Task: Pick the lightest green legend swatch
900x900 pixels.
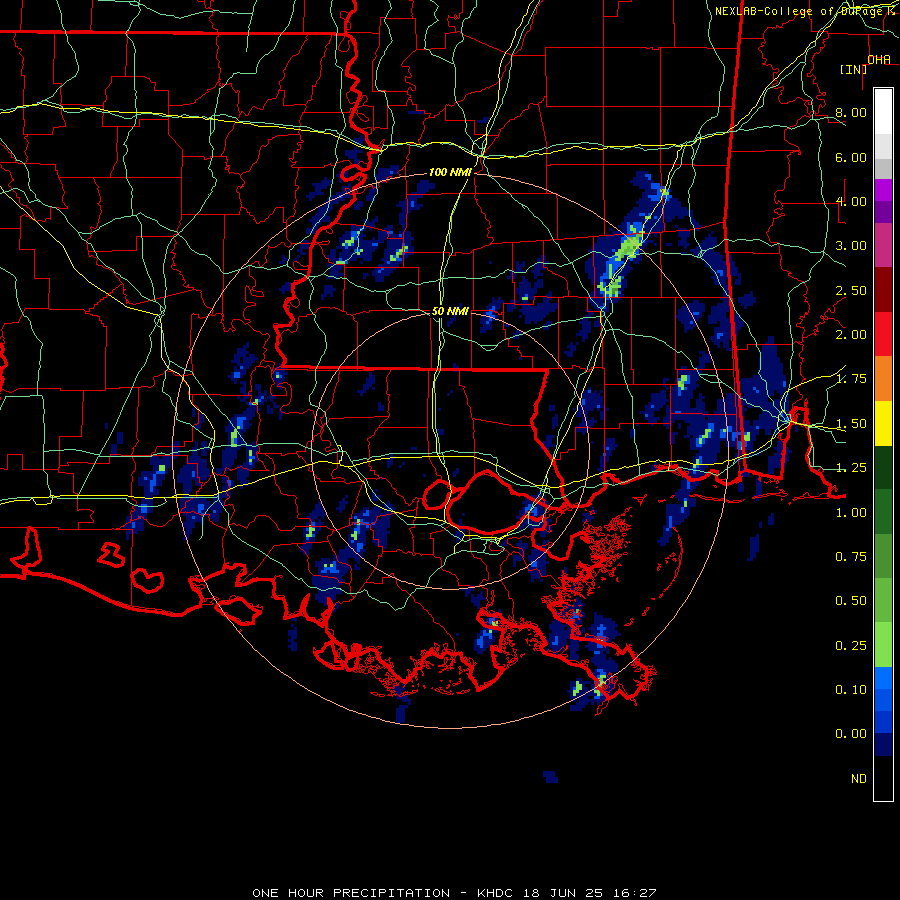Action: [x=883, y=645]
